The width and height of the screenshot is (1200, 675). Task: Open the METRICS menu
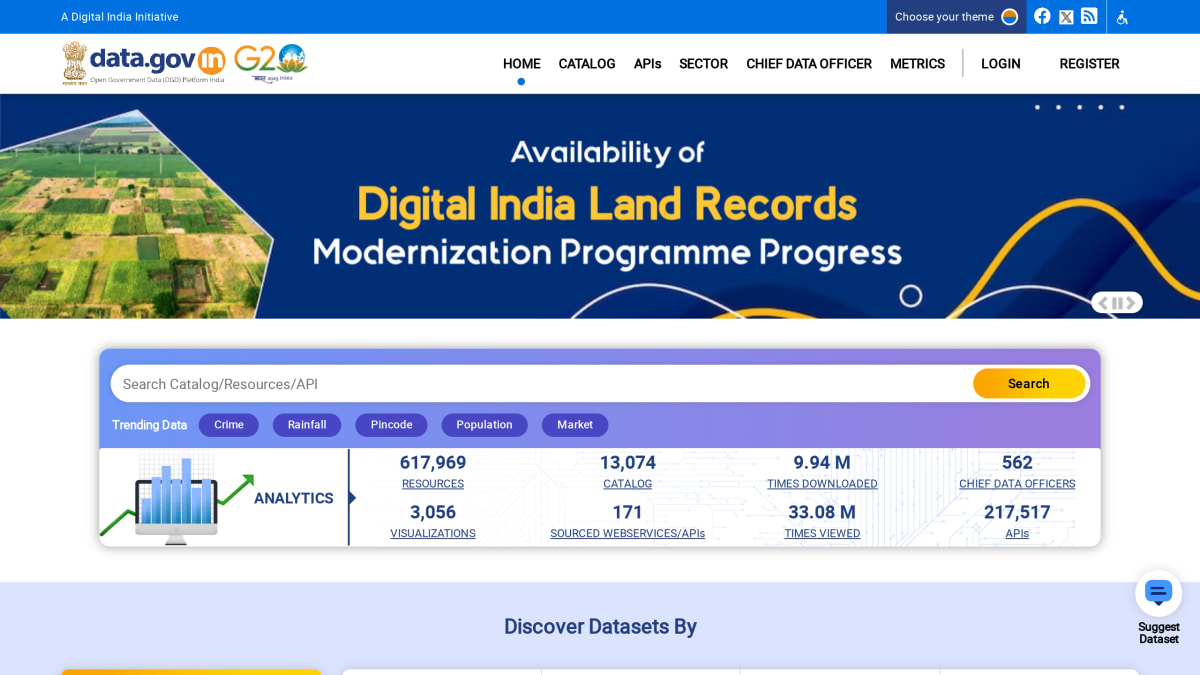[x=917, y=64]
